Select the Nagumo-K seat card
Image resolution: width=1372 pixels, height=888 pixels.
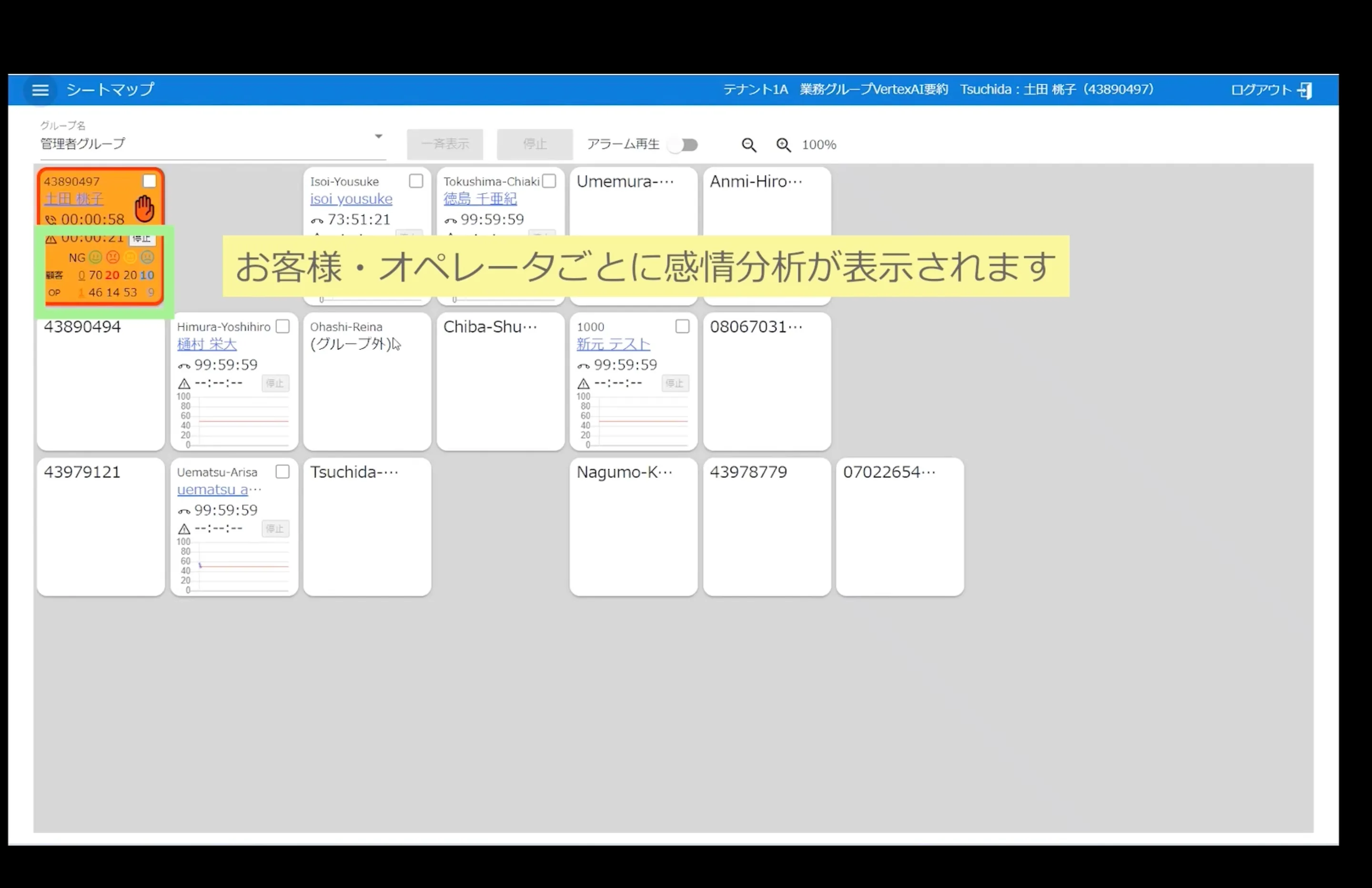[x=634, y=527]
